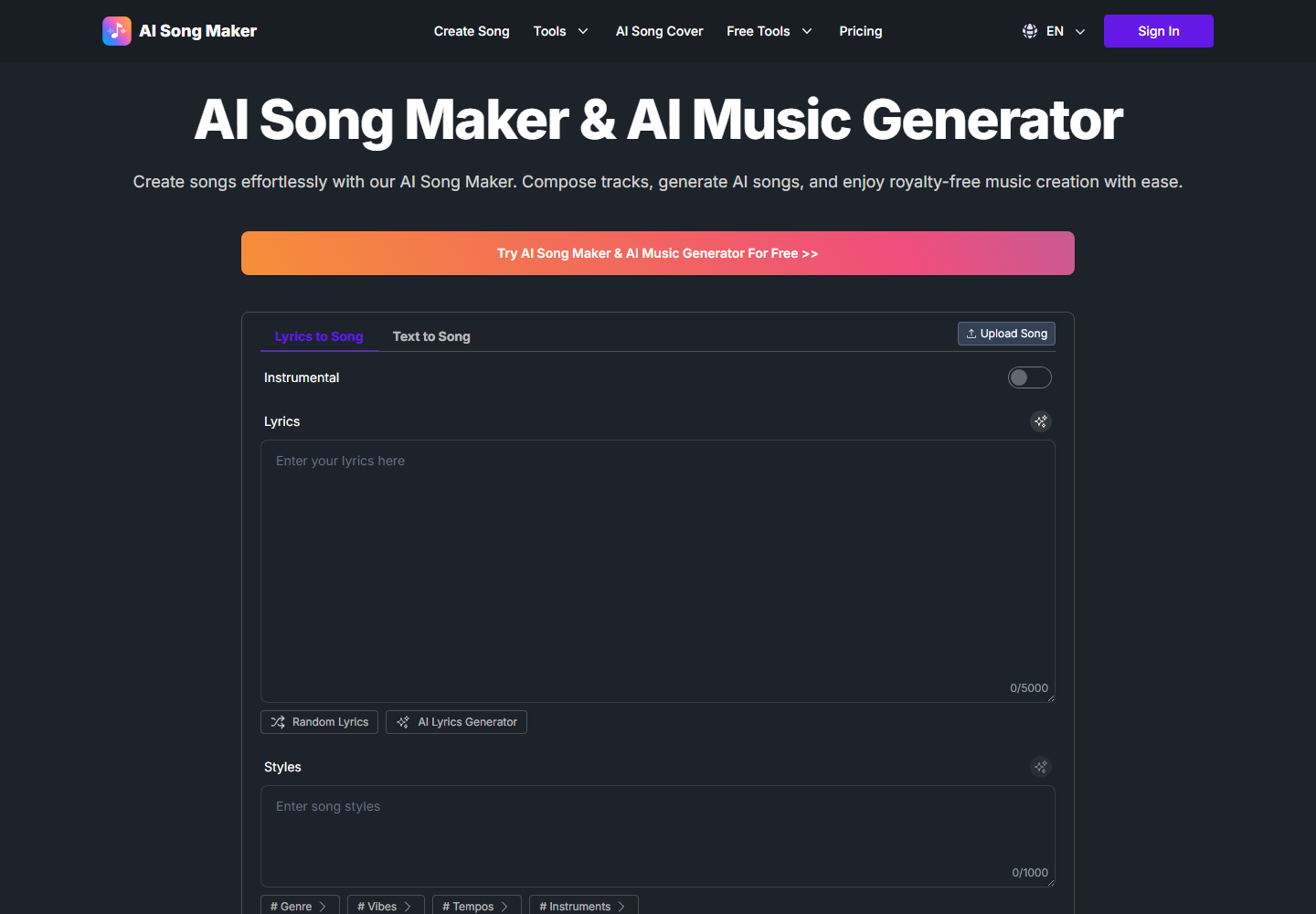Click into the song styles text area

point(658,836)
